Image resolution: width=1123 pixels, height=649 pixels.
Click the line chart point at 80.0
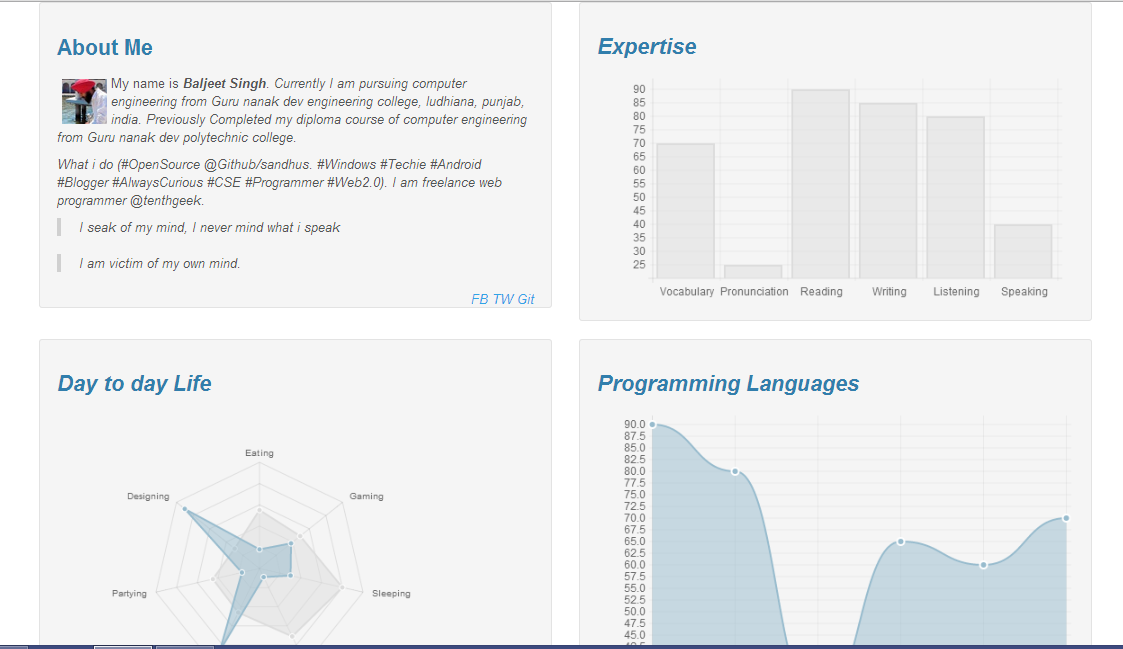pos(735,471)
